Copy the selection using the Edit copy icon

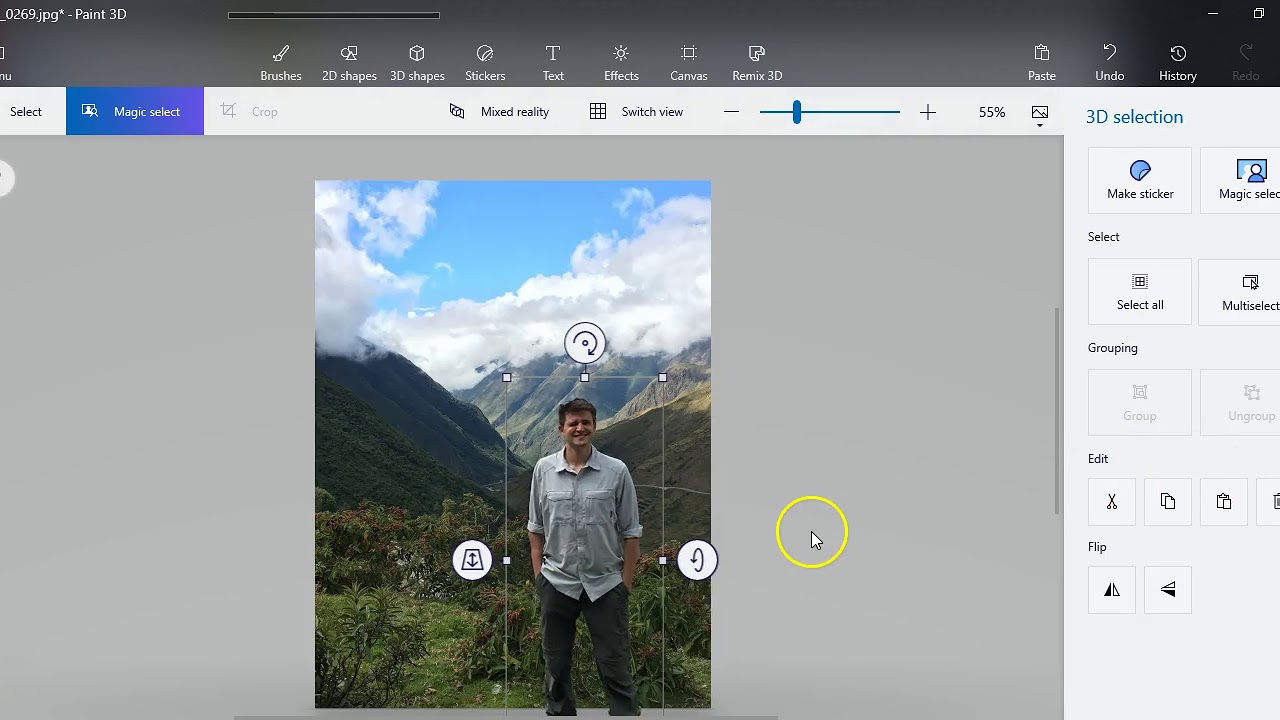click(x=1168, y=502)
